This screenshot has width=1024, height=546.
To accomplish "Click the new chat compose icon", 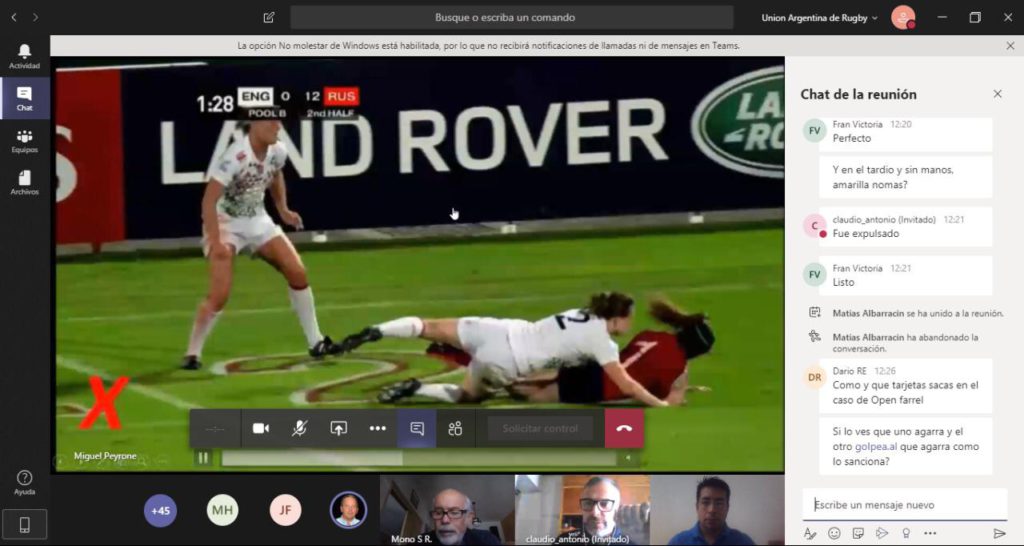I will point(269,17).
